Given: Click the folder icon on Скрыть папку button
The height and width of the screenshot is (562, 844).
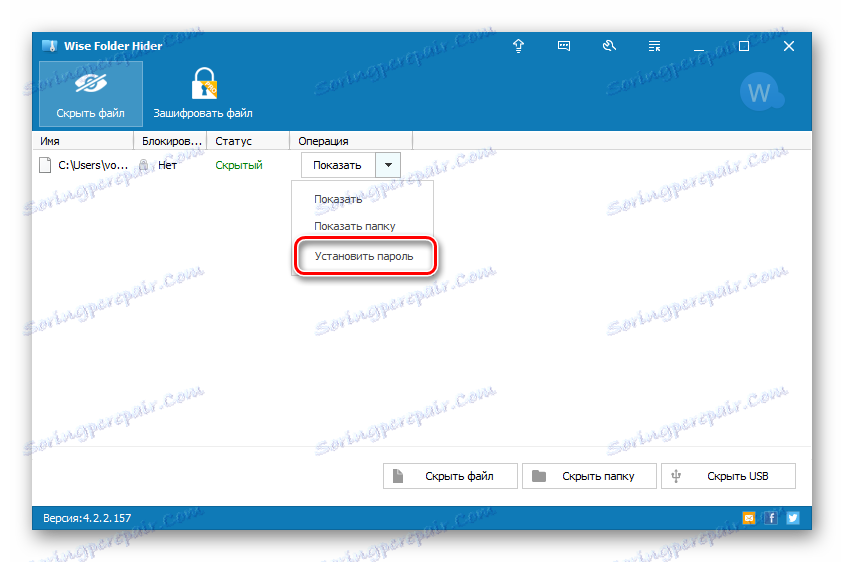Looking at the screenshot, I should point(539,476).
